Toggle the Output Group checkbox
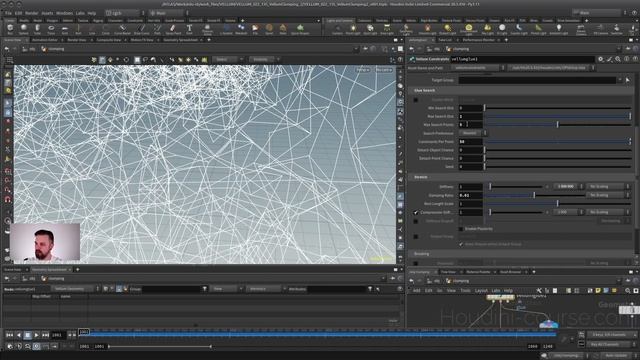 (416, 236)
